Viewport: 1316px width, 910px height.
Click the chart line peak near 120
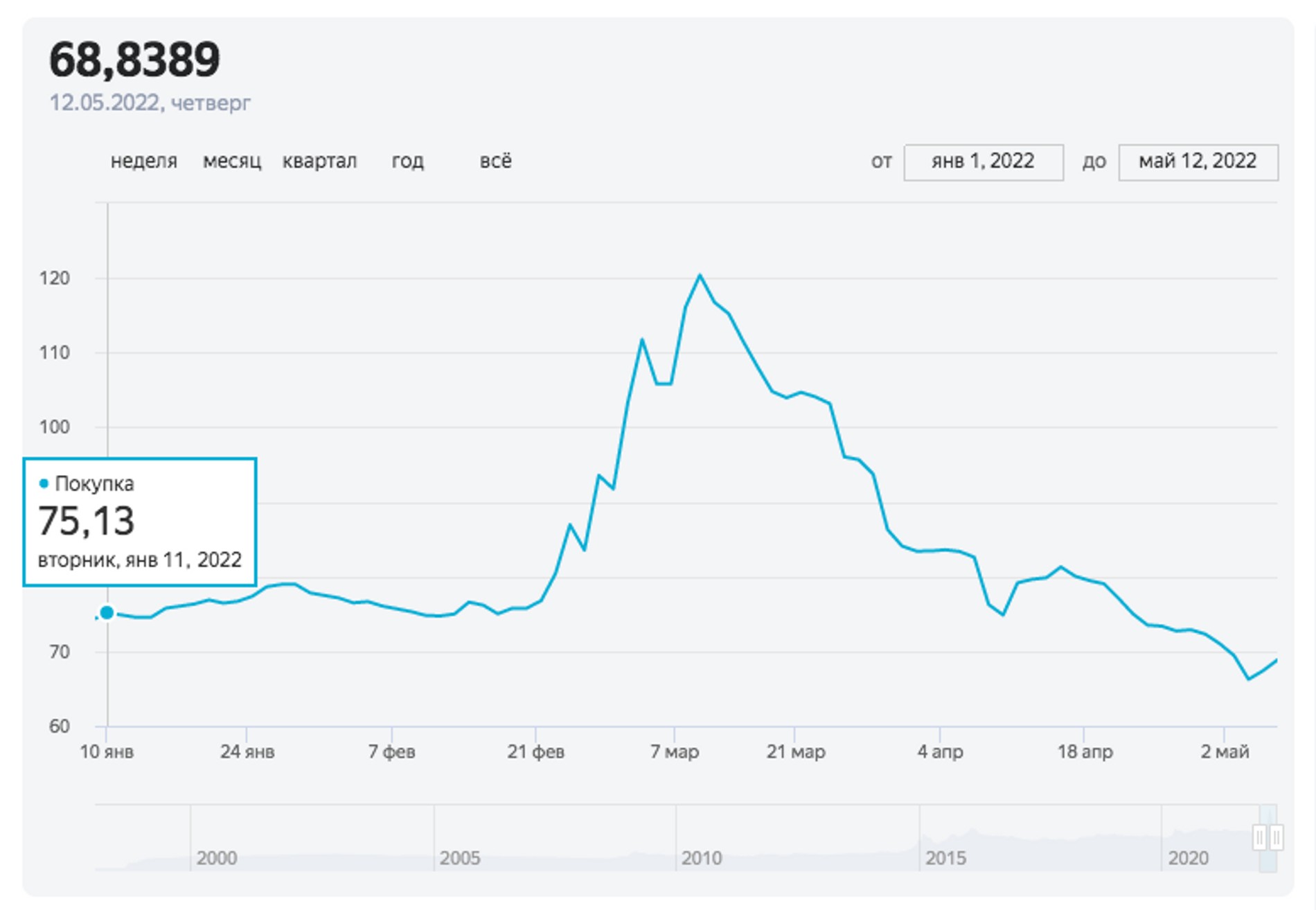pyautogui.click(x=700, y=276)
